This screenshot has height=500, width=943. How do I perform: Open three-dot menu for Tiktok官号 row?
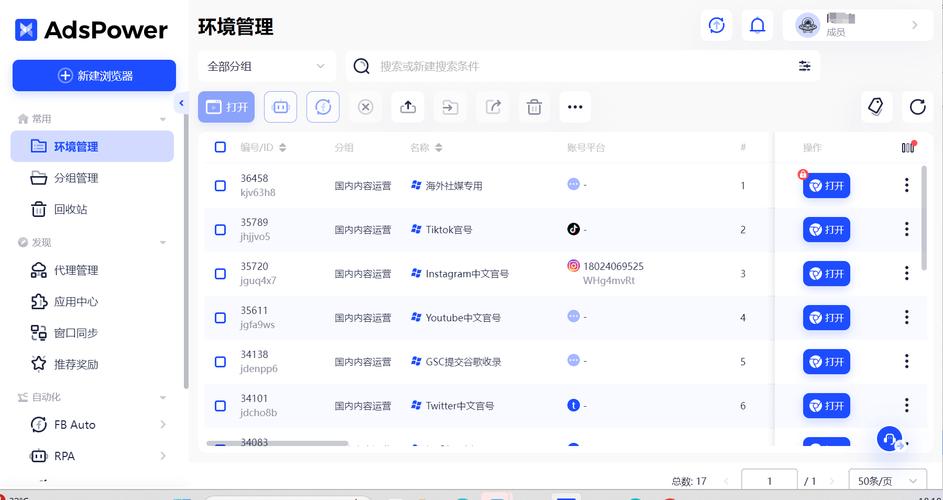tap(907, 229)
